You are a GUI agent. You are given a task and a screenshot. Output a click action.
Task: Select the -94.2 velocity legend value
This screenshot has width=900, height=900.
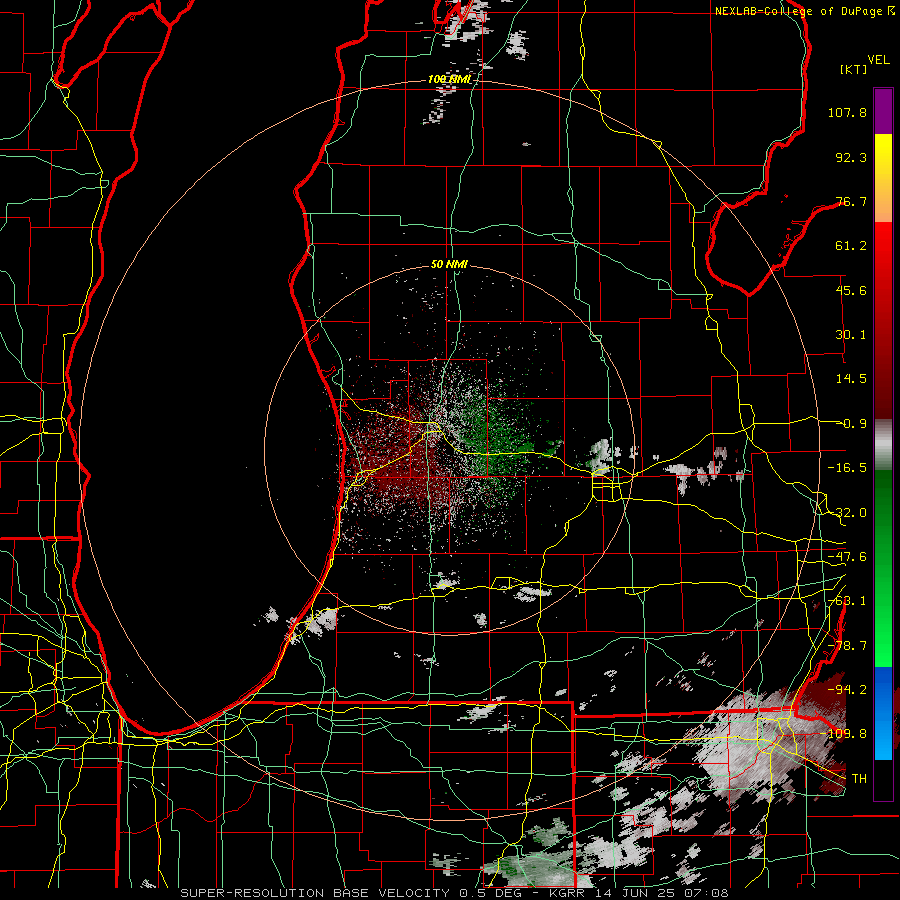click(847, 689)
